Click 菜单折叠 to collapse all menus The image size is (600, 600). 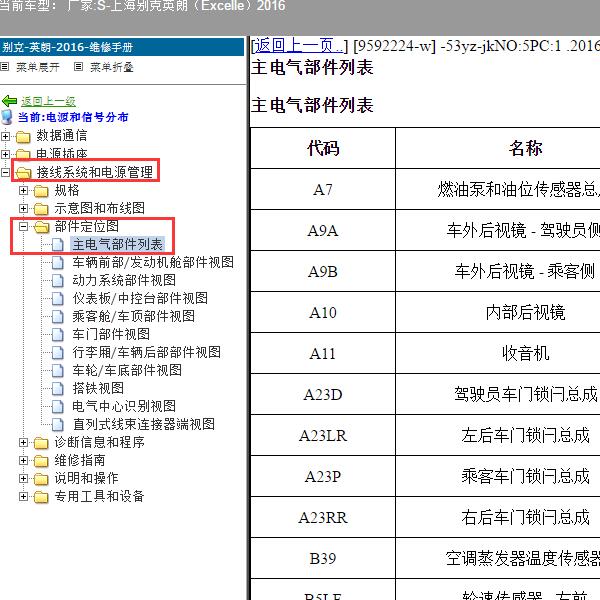pos(111,67)
